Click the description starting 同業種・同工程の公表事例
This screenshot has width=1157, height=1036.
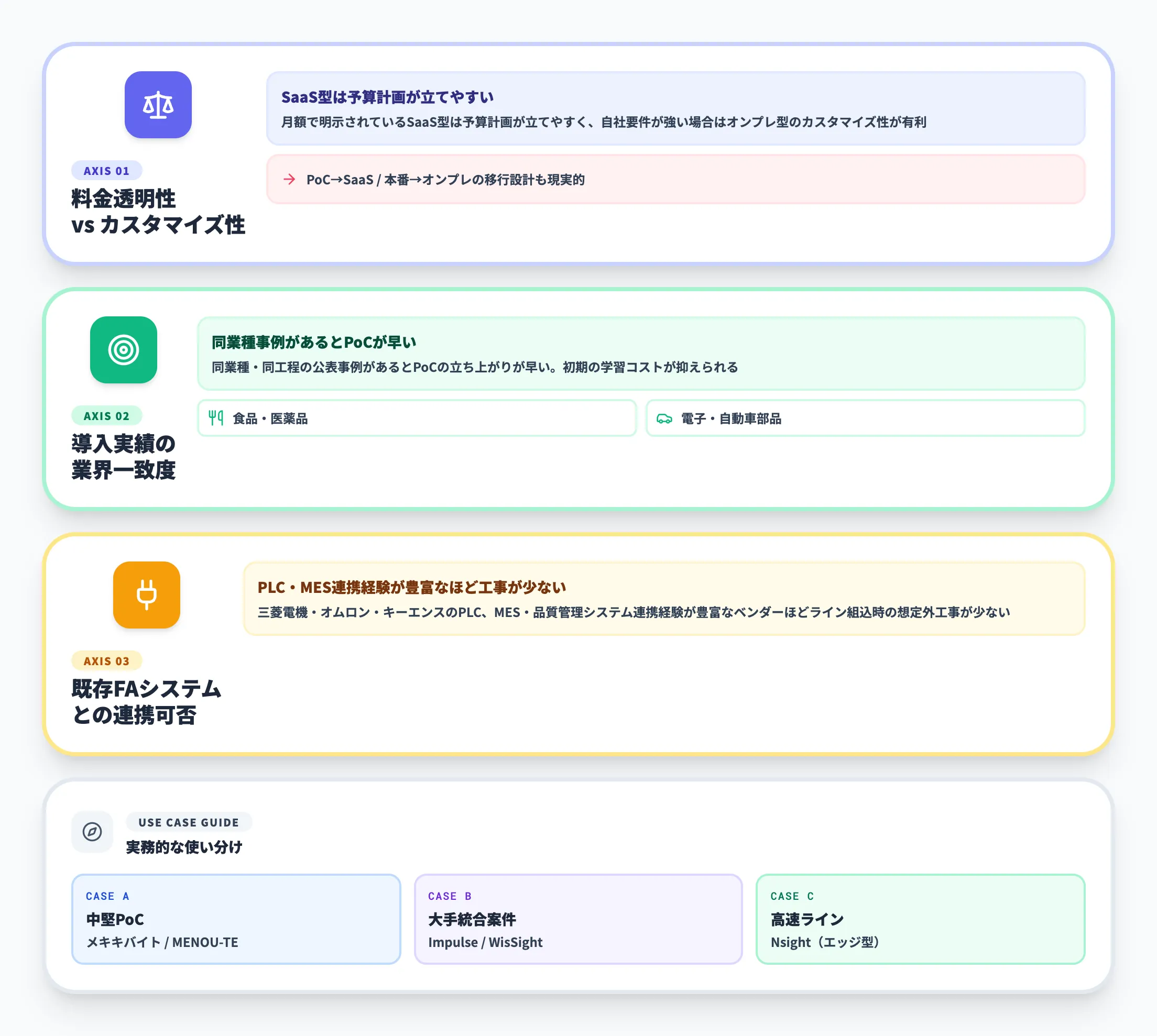click(x=475, y=367)
